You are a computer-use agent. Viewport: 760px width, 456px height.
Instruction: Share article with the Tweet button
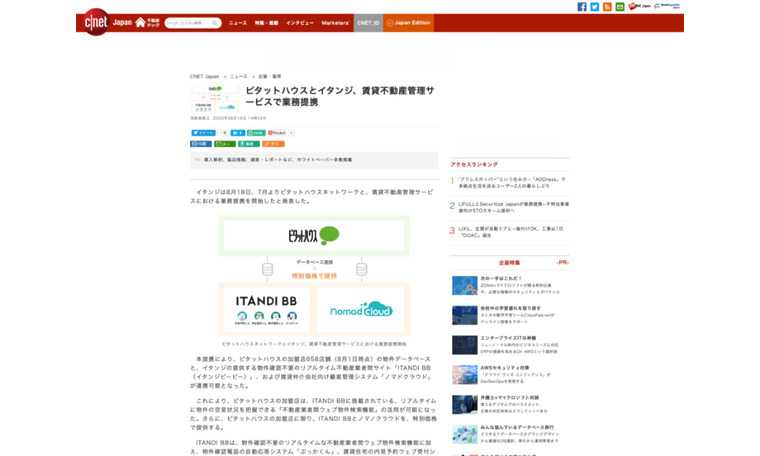click(203, 132)
